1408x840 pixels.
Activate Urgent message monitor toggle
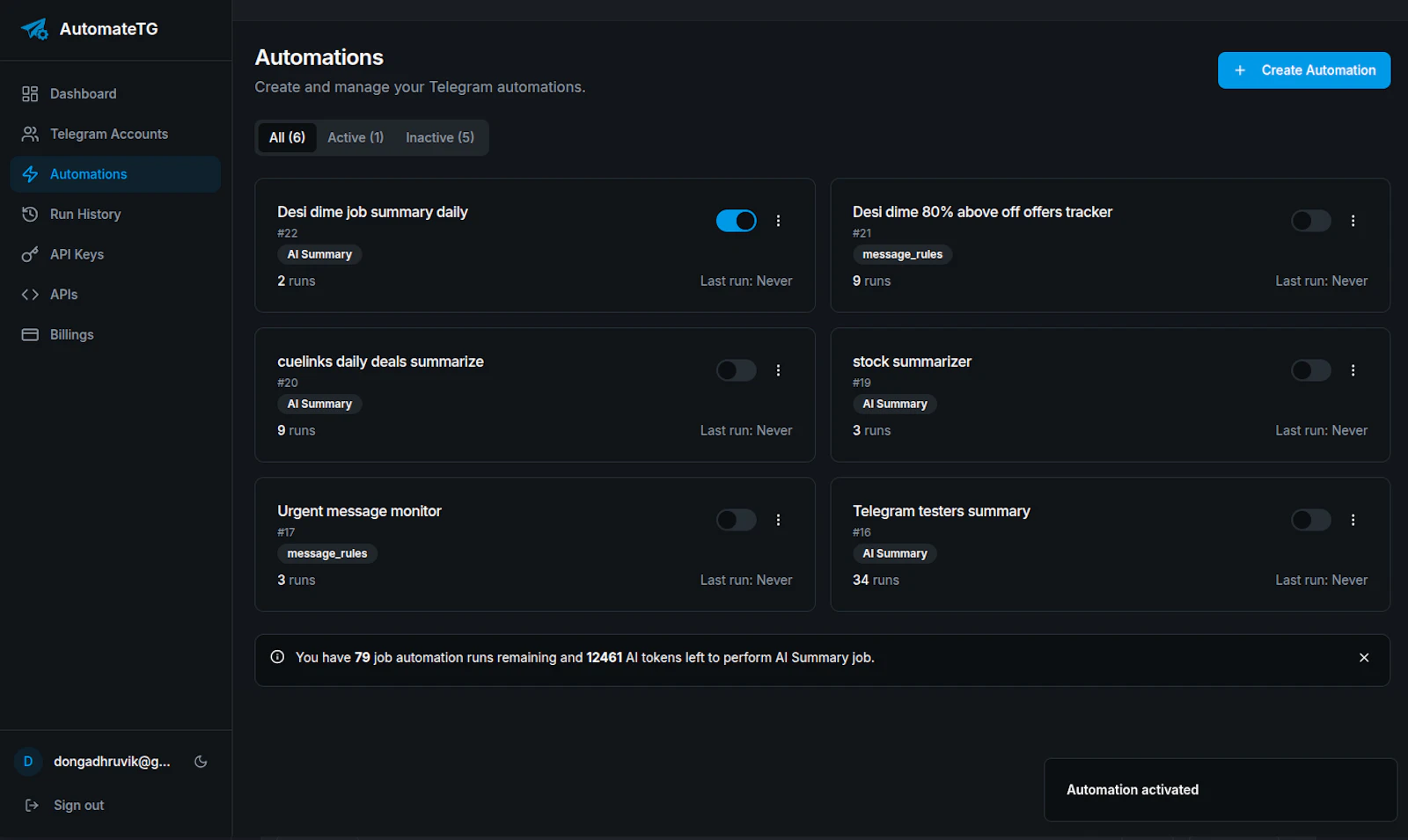pos(737,520)
